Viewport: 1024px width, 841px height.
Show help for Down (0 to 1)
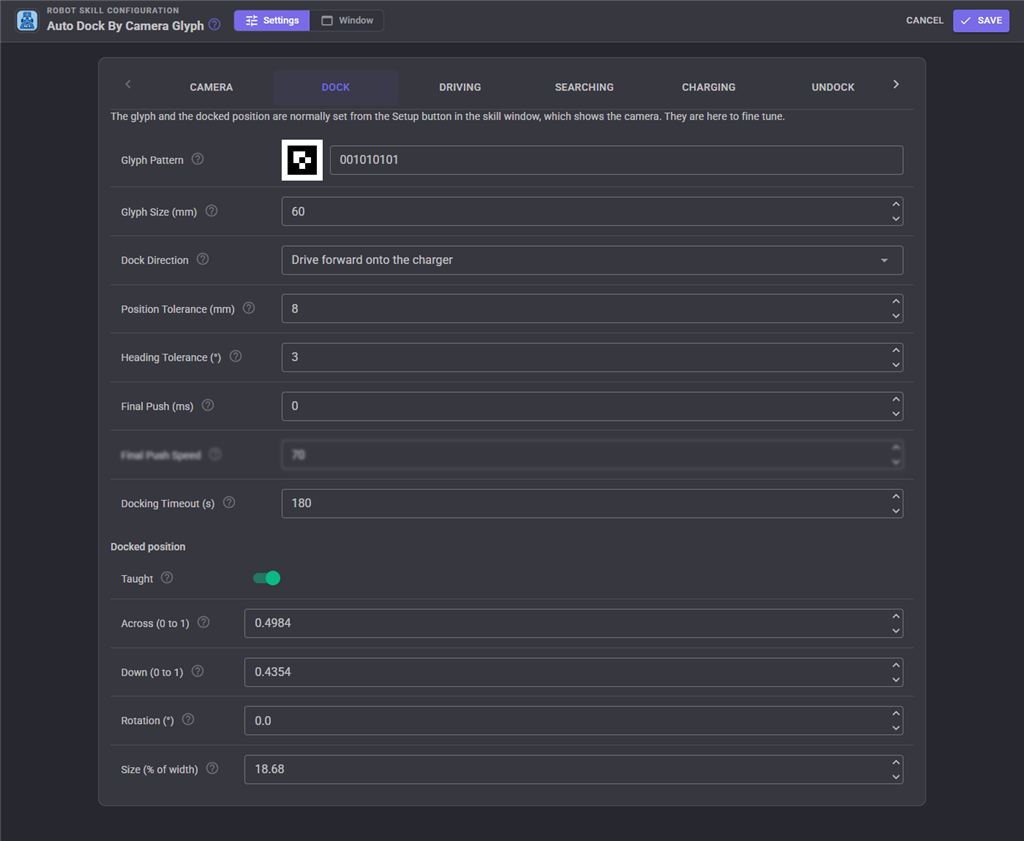pyautogui.click(x=197, y=671)
